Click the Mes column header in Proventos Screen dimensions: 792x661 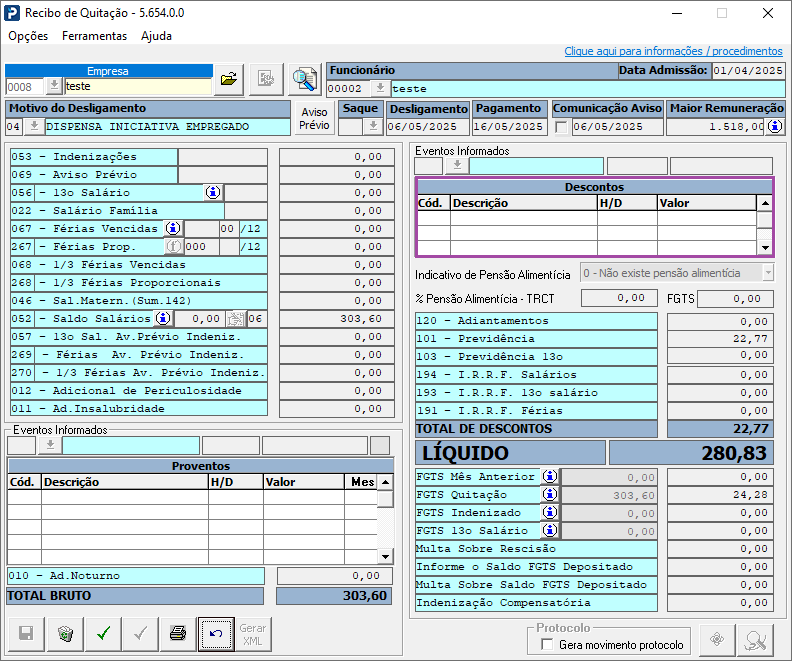point(361,482)
